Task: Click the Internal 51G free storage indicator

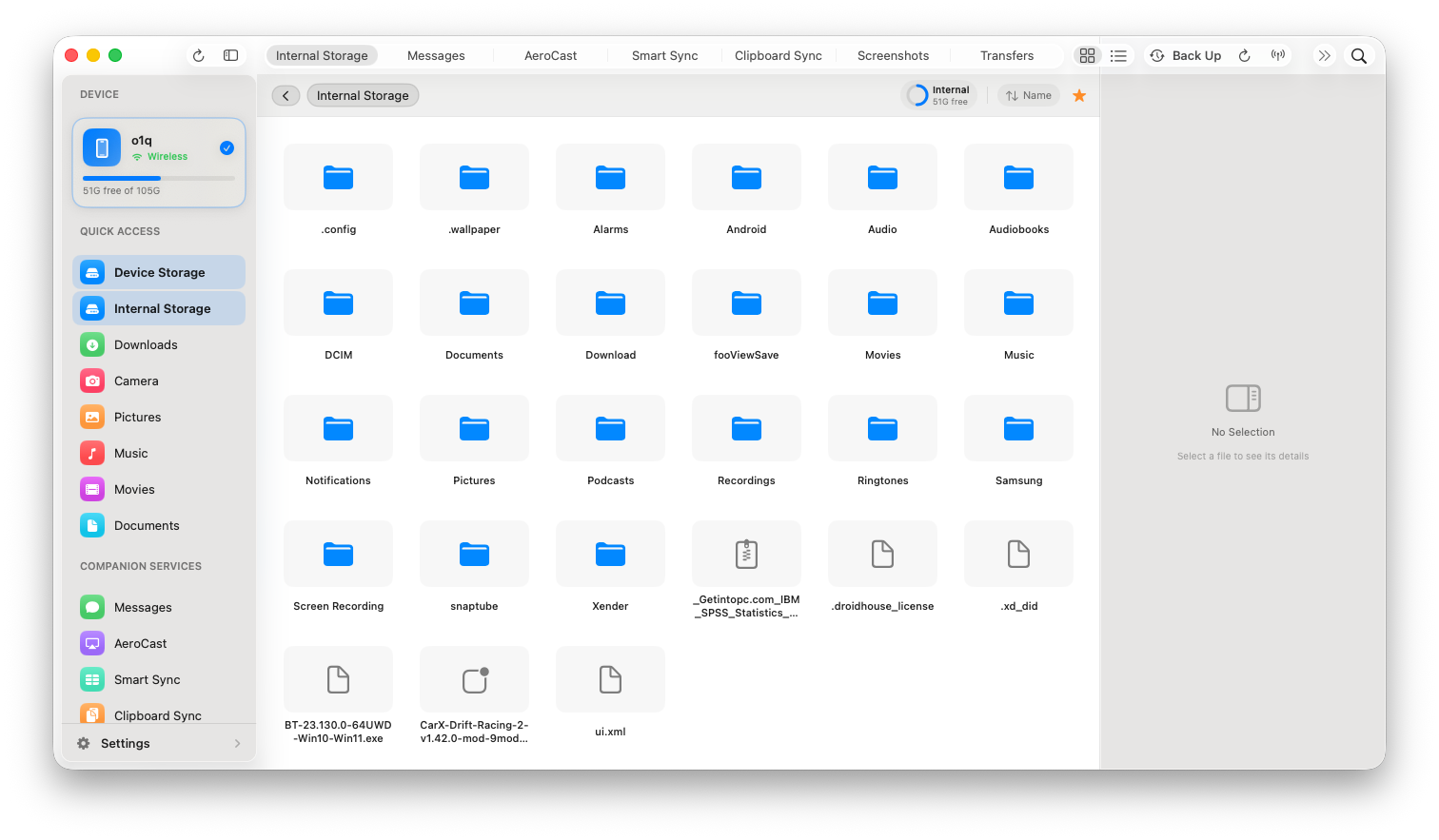Action: coord(938,95)
